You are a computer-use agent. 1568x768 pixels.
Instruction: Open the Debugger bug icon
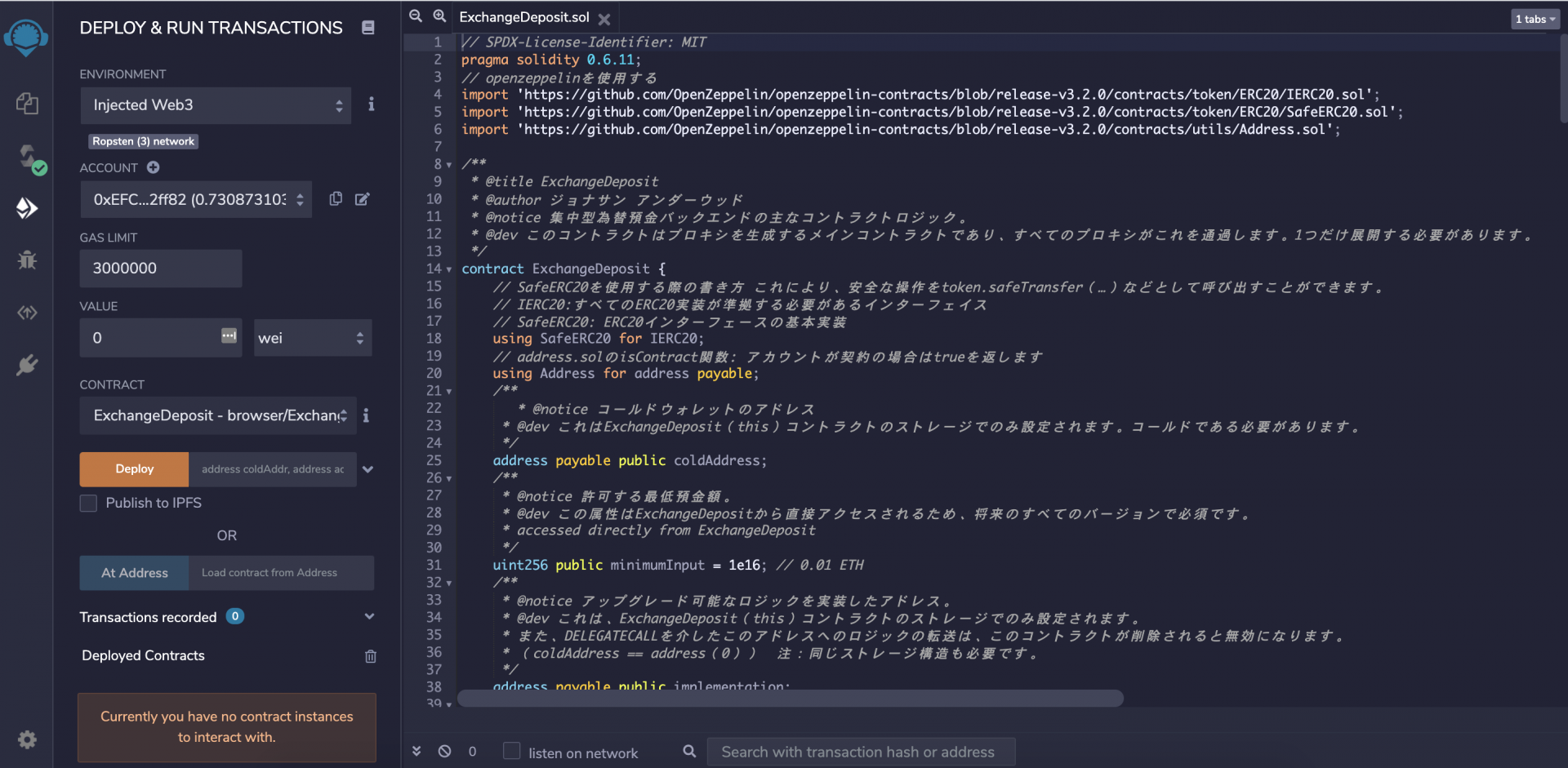pos(27,260)
